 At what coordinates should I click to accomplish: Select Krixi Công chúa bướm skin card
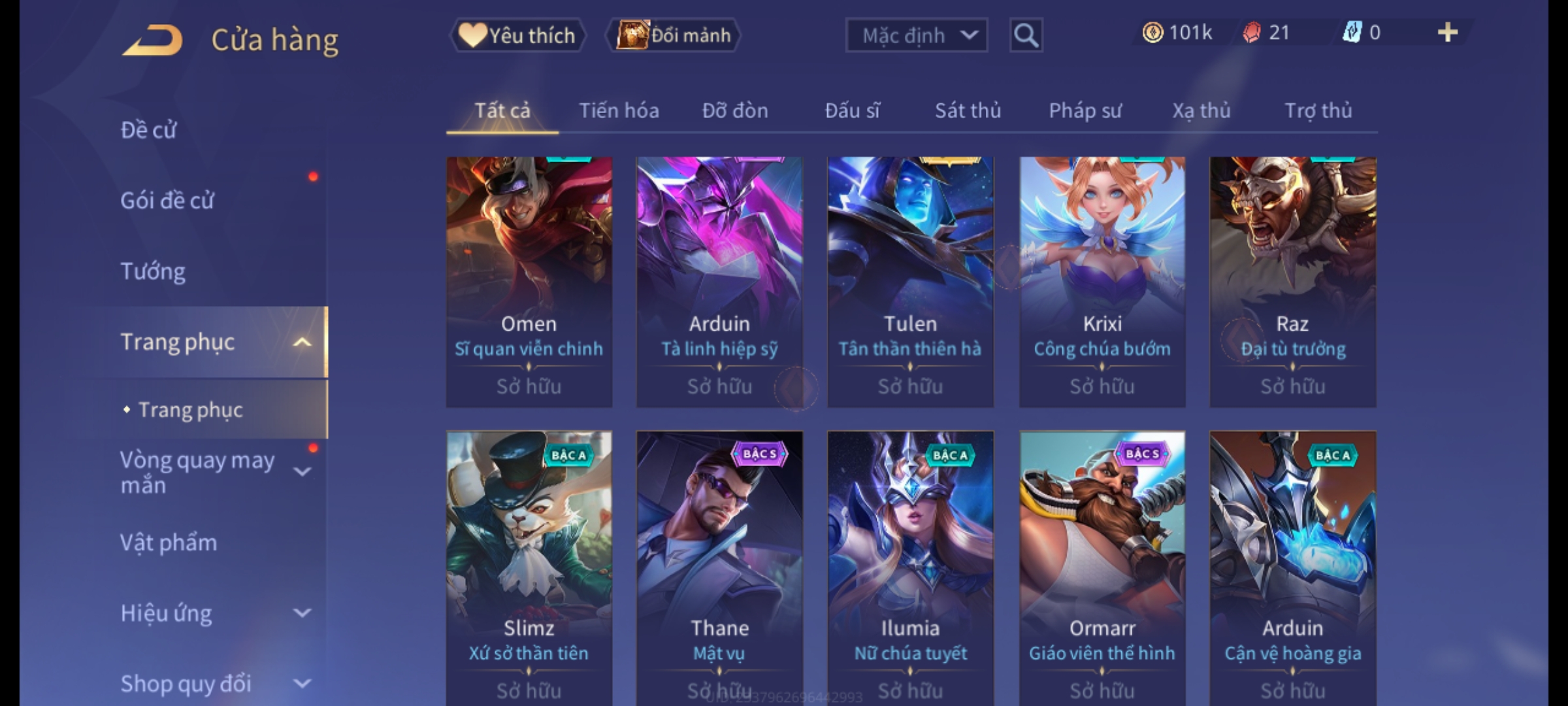(1102, 282)
